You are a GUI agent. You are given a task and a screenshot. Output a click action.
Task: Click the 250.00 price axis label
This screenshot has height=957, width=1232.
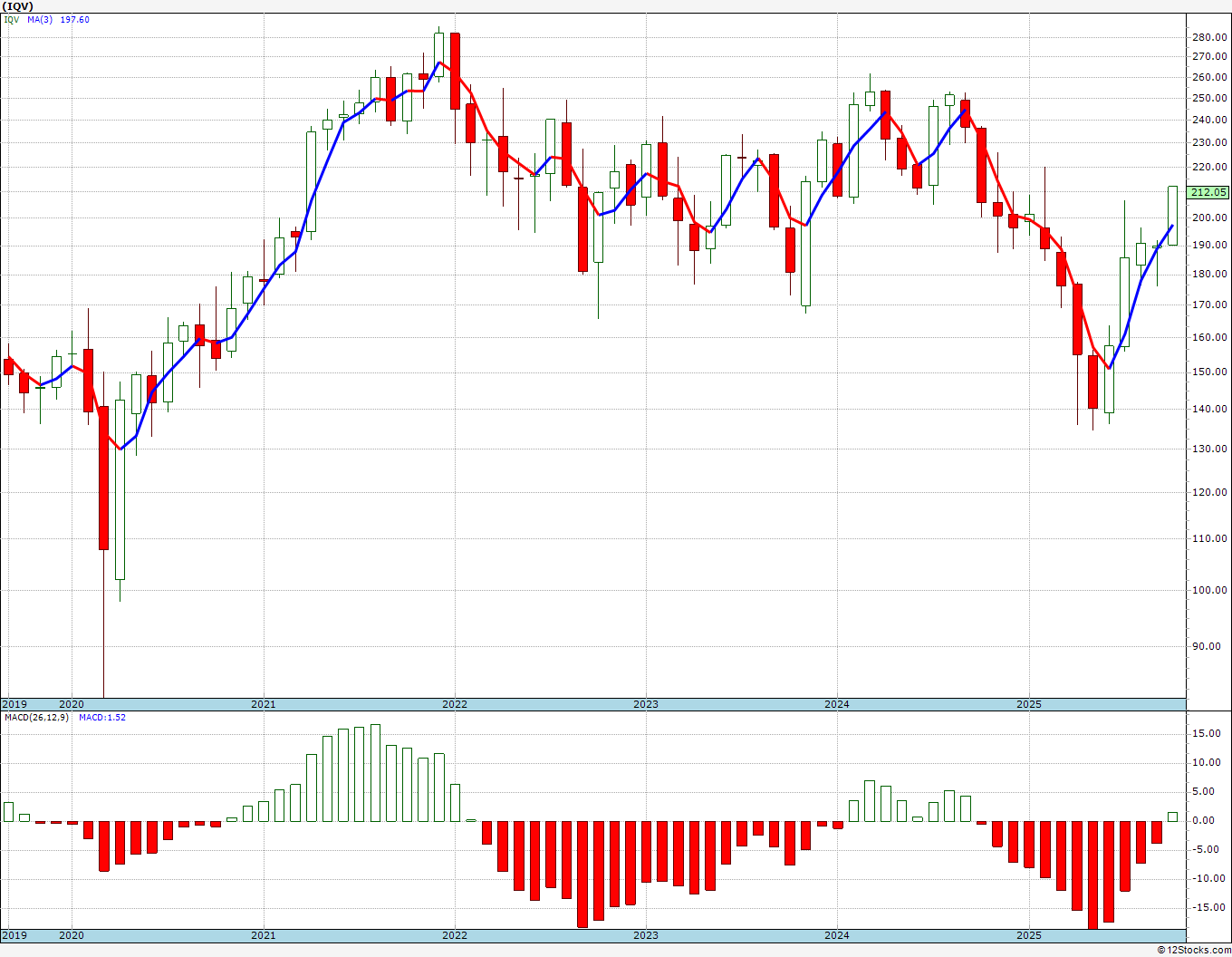point(1210,98)
